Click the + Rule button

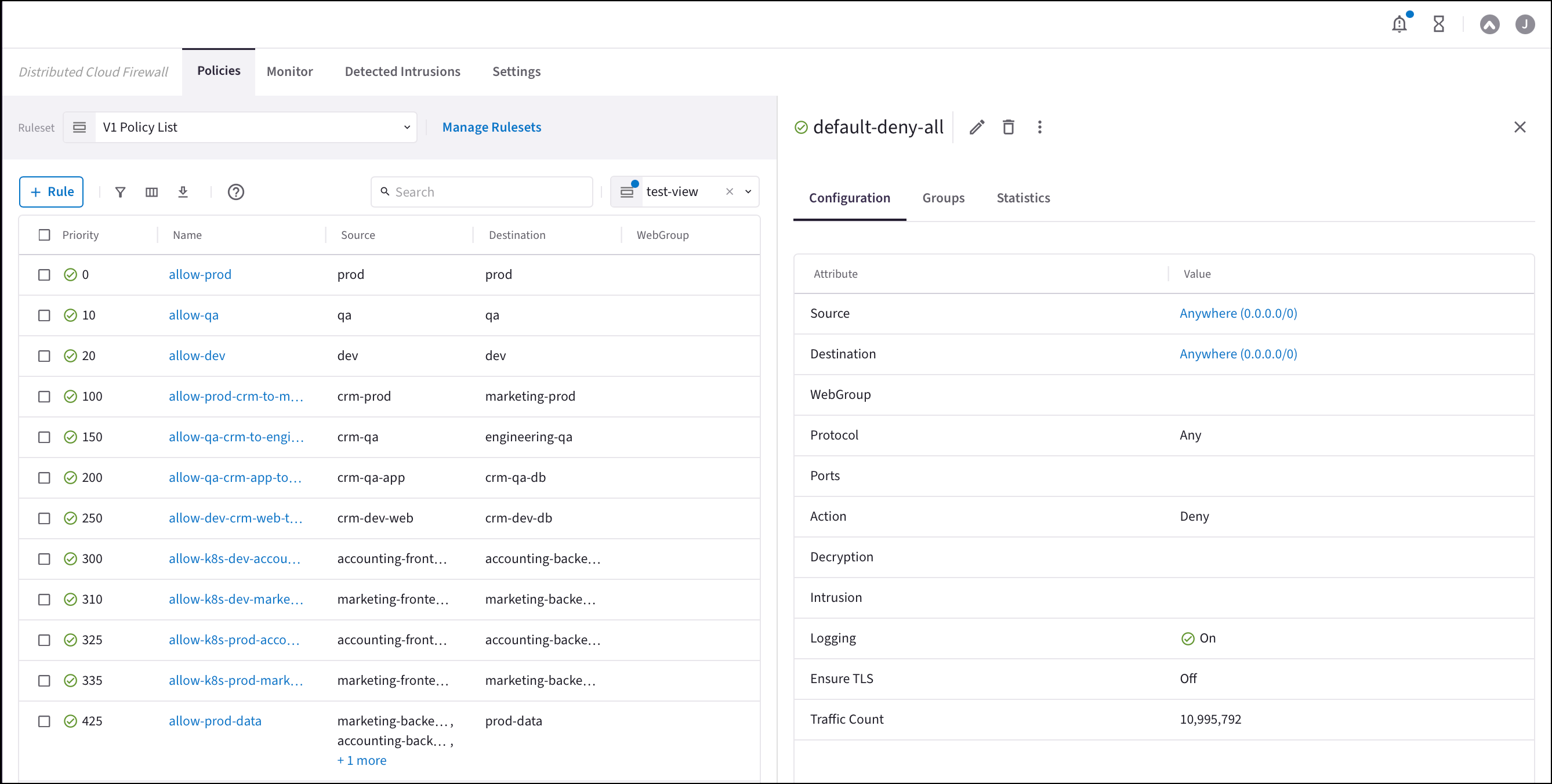coord(51,191)
